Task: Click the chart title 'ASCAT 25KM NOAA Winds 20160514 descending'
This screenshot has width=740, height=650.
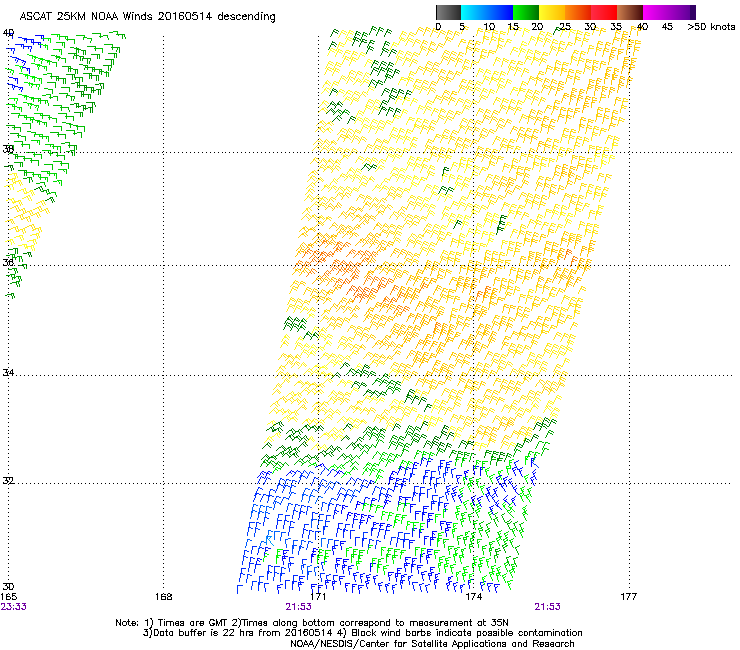Action: [x=147, y=17]
